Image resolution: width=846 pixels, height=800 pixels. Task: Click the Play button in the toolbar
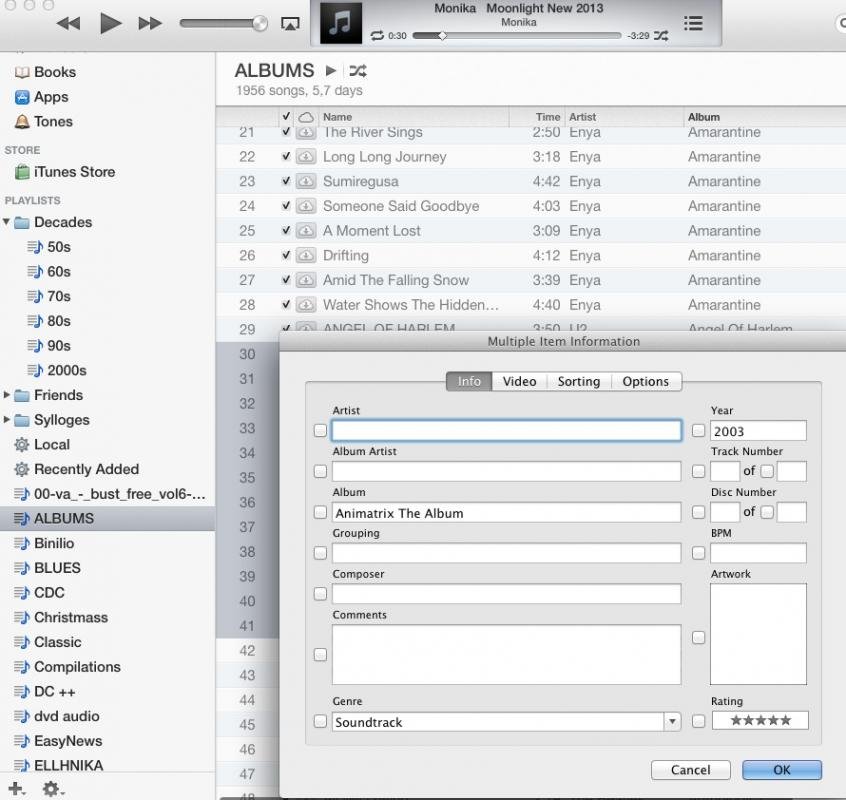pos(110,23)
